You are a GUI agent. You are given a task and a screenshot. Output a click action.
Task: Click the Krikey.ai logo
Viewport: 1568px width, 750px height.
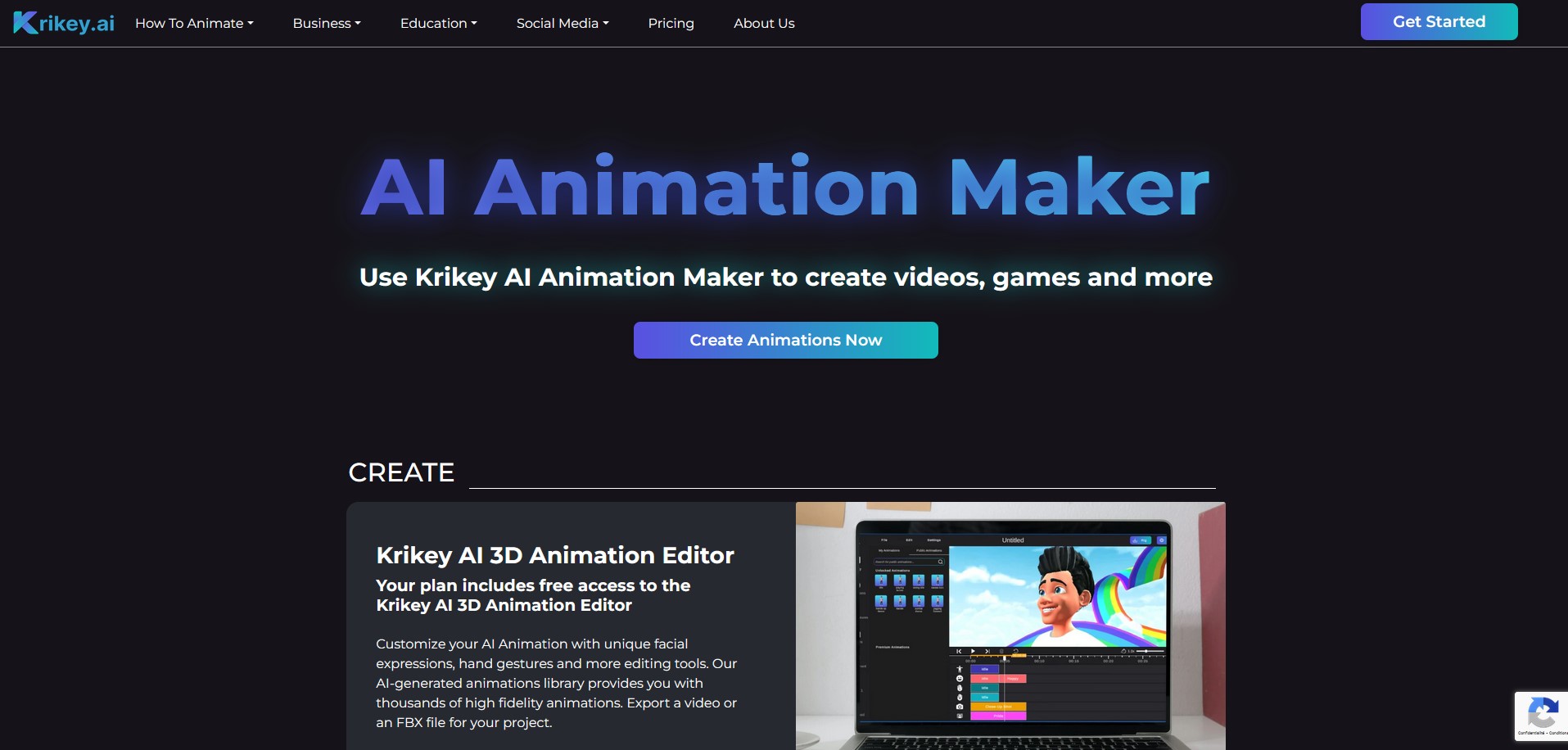click(64, 23)
